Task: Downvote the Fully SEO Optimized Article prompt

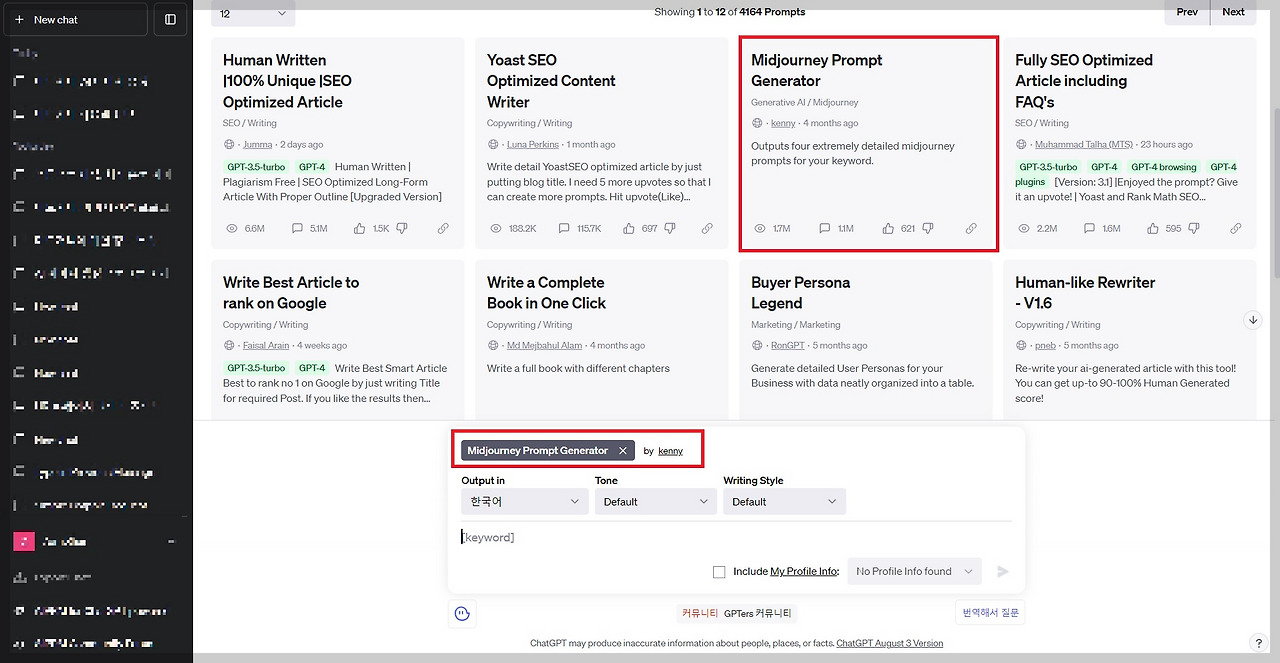Action: tap(1192, 228)
